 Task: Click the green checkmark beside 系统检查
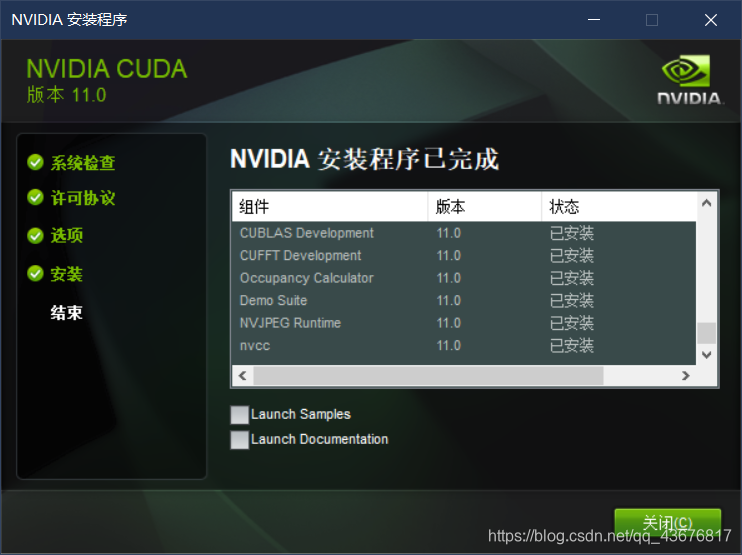35,162
